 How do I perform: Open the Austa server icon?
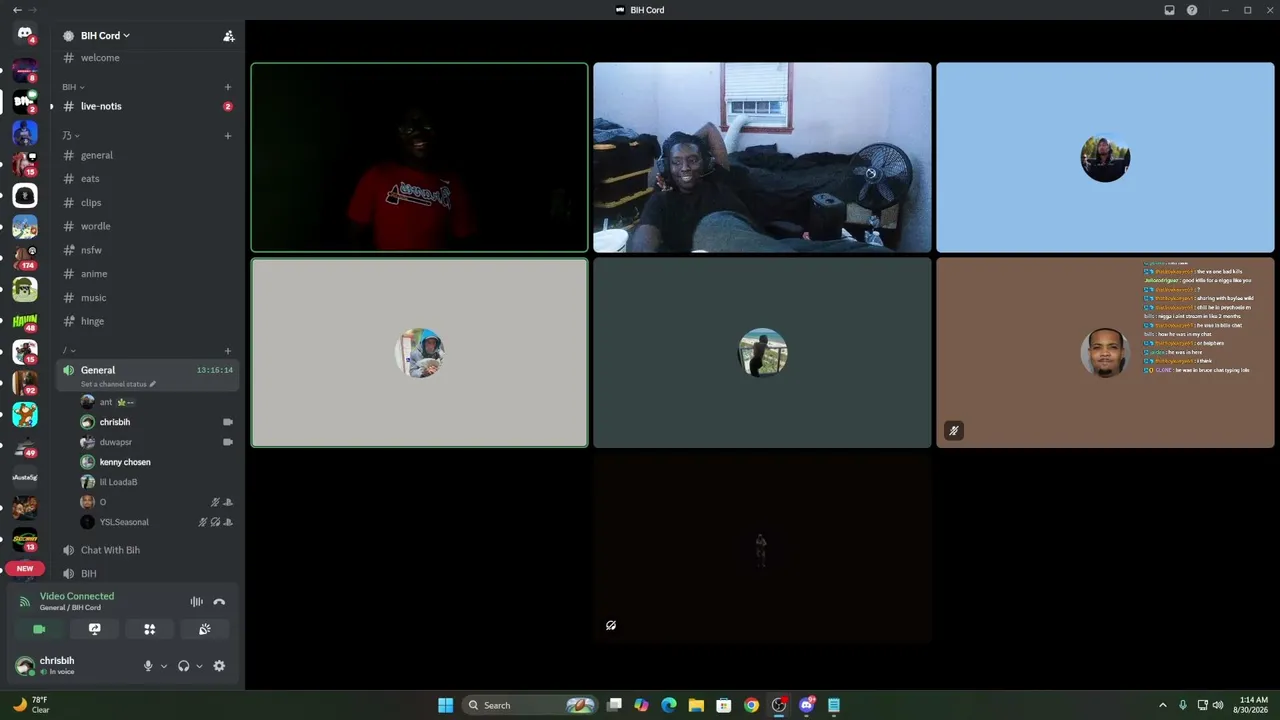pos(25,477)
